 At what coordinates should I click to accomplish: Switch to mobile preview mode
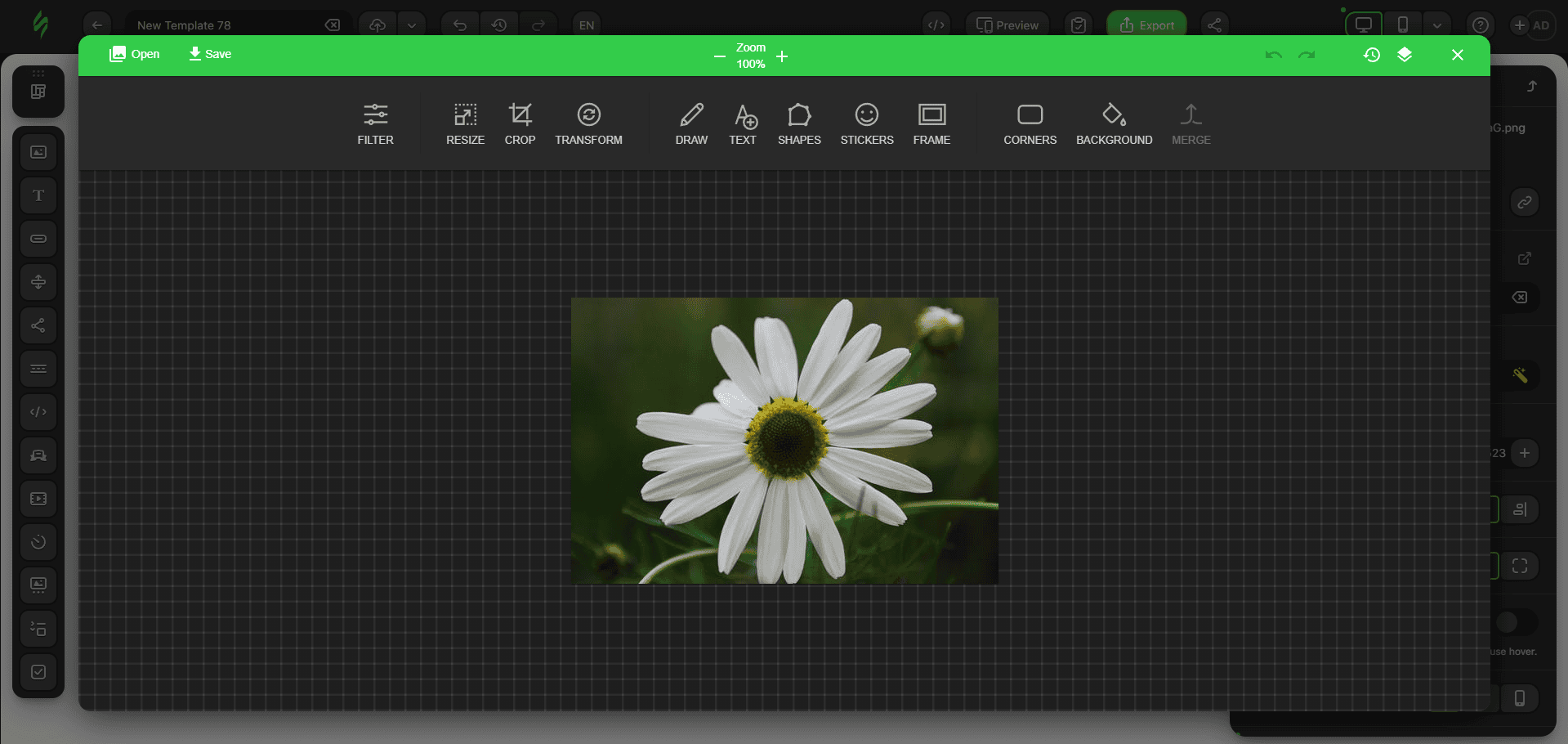[x=1402, y=25]
